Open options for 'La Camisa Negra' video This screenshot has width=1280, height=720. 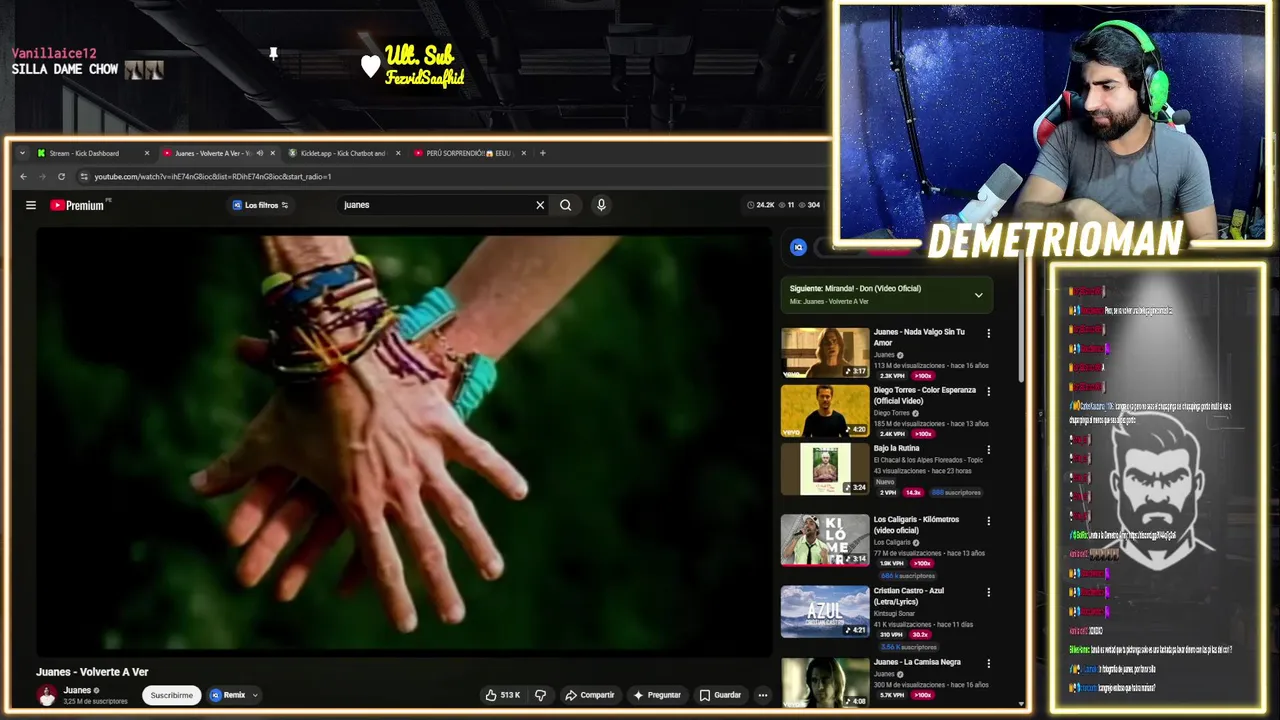(x=989, y=663)
